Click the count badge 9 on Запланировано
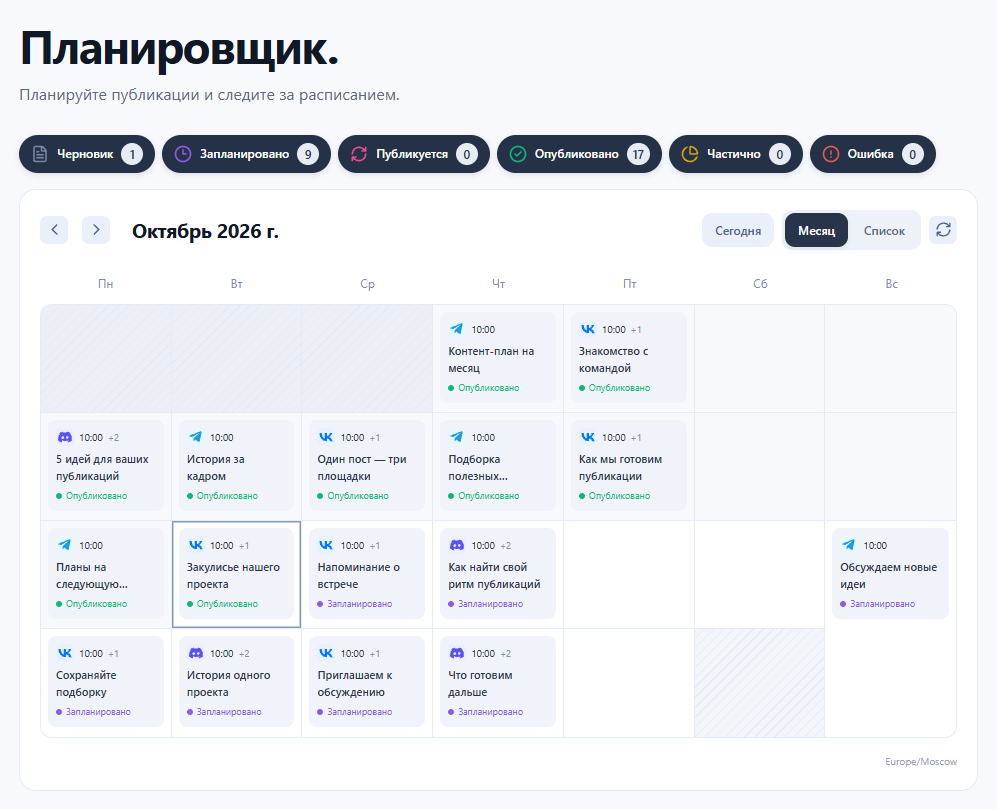 point(308,154)
